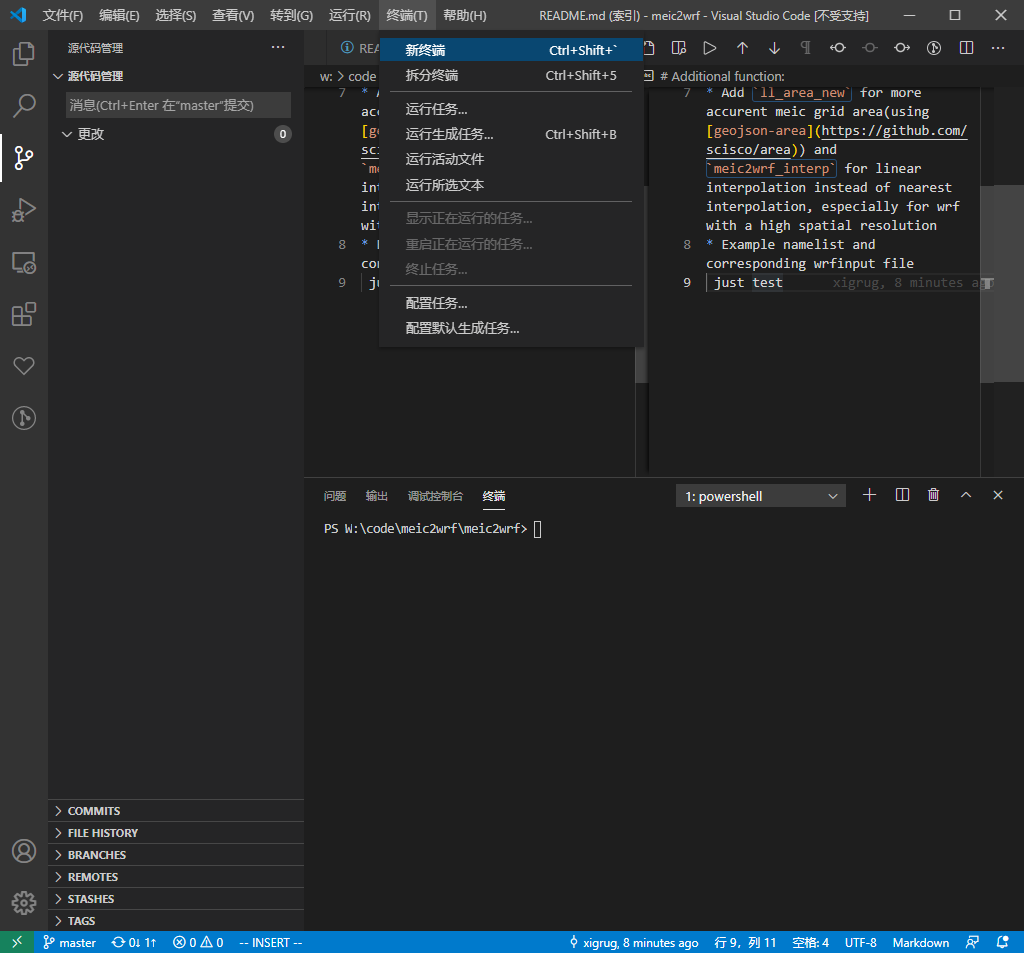Open the GitLens icon in activity bar
Viewport: 1024px width, 953px height.
point(24,418)
